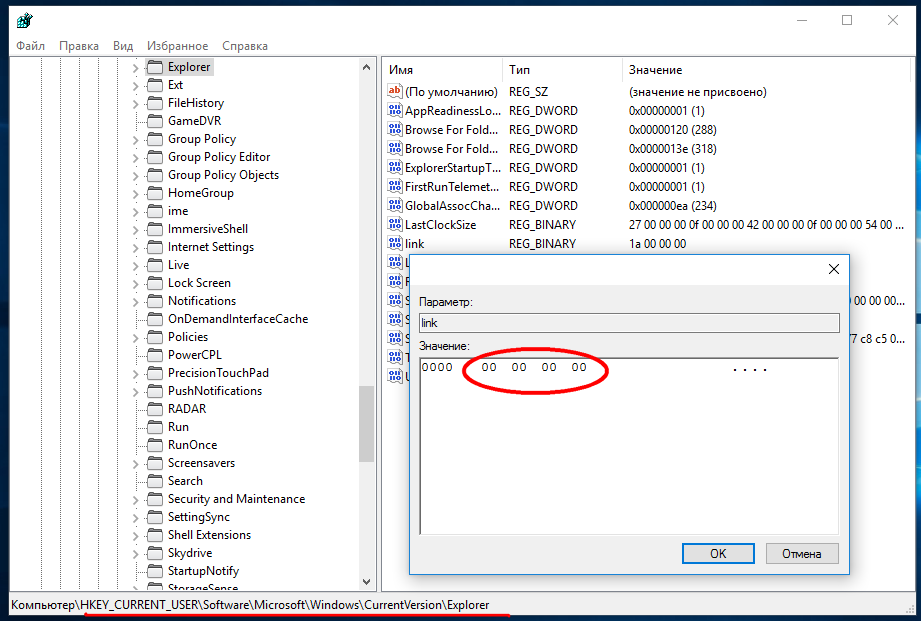Image resolution: width=921 pixels, height=621 pixels.
Task: Select the Screensavers tree item
Action: [201, 463]
